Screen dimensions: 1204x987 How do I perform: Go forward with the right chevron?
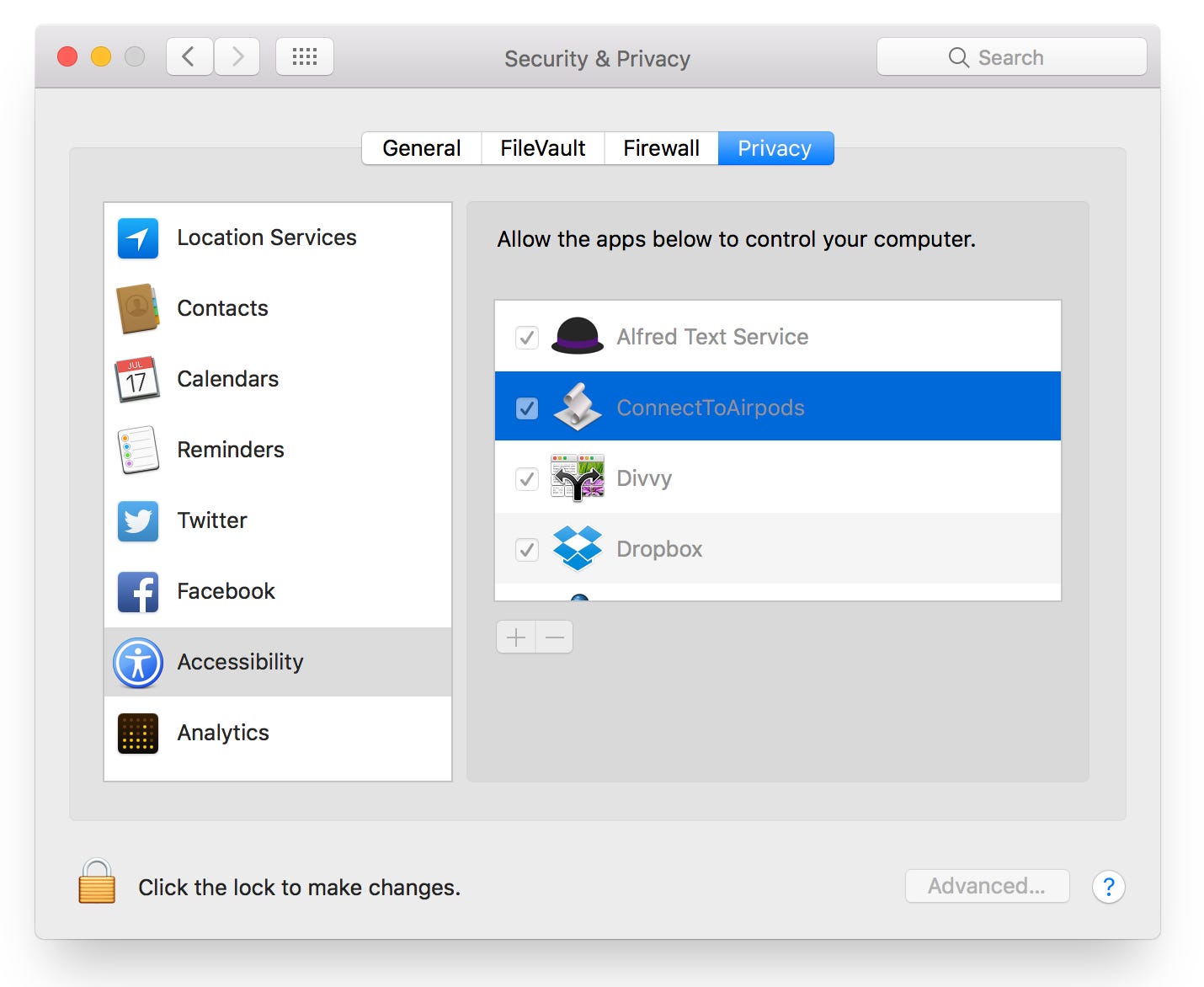(x=237, y=57)
